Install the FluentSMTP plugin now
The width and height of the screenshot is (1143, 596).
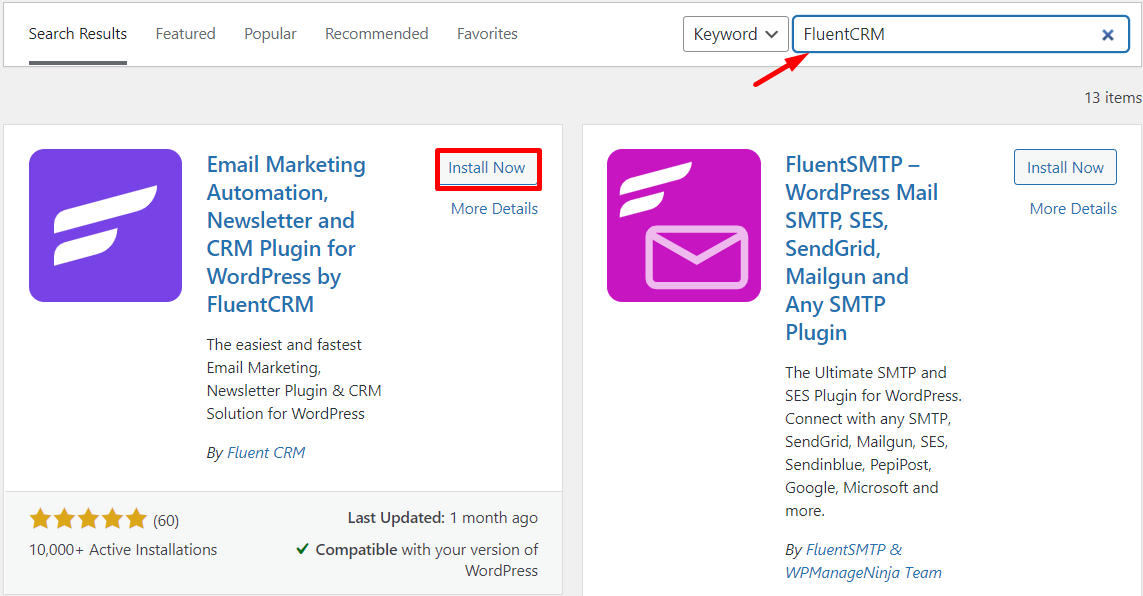click(1065, 168)
